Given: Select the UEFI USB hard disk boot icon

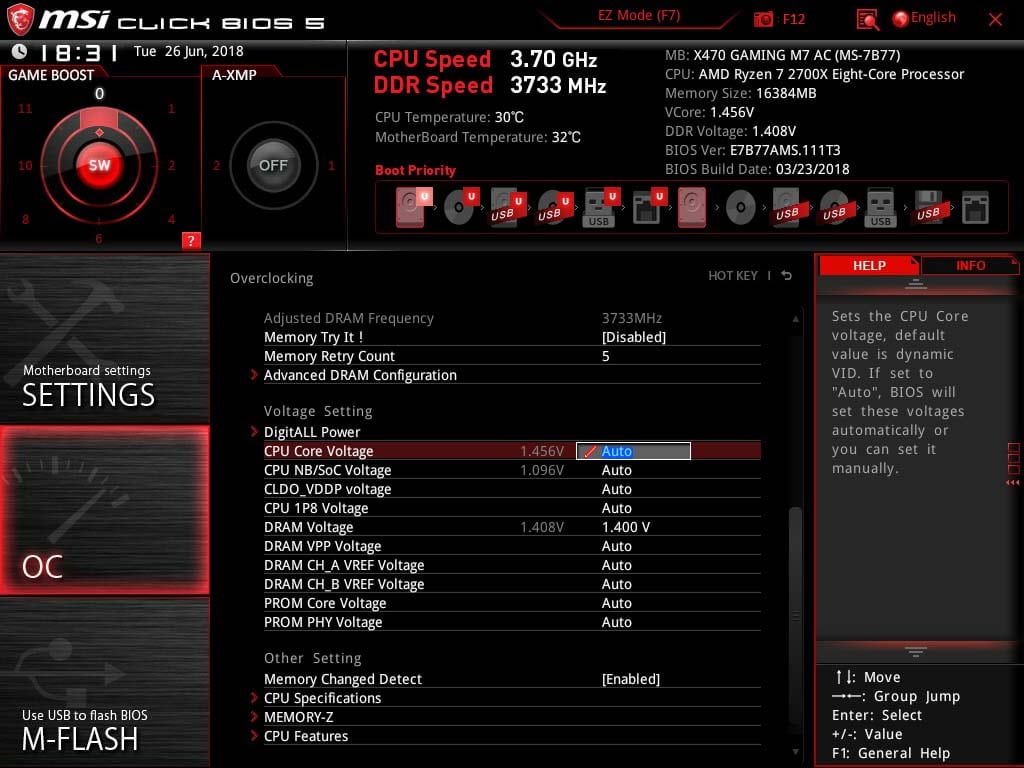Looking at the screenshot, I should tap(507, 208).
